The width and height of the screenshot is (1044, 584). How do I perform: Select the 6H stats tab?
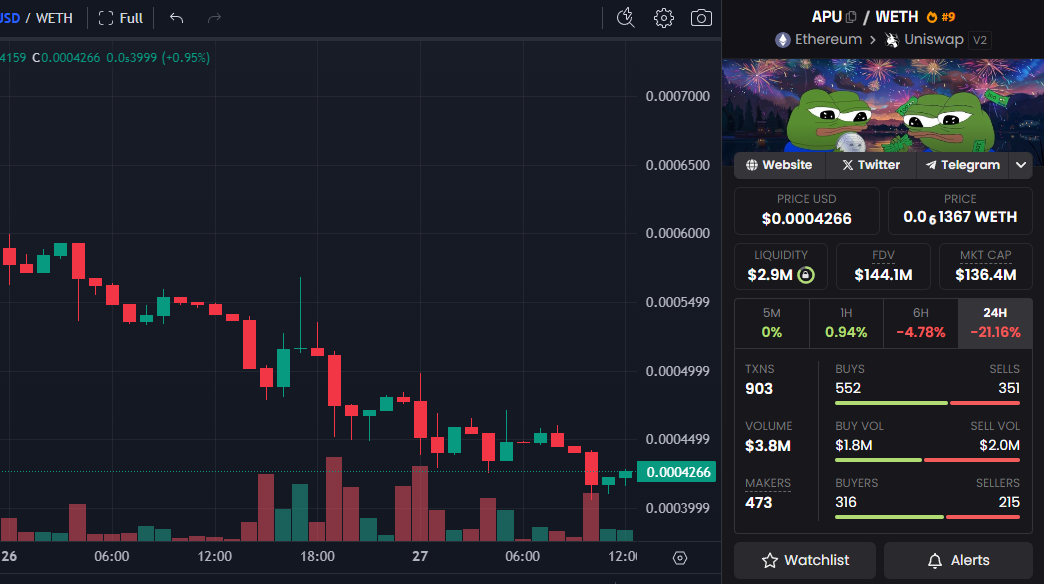click(920, 323)
